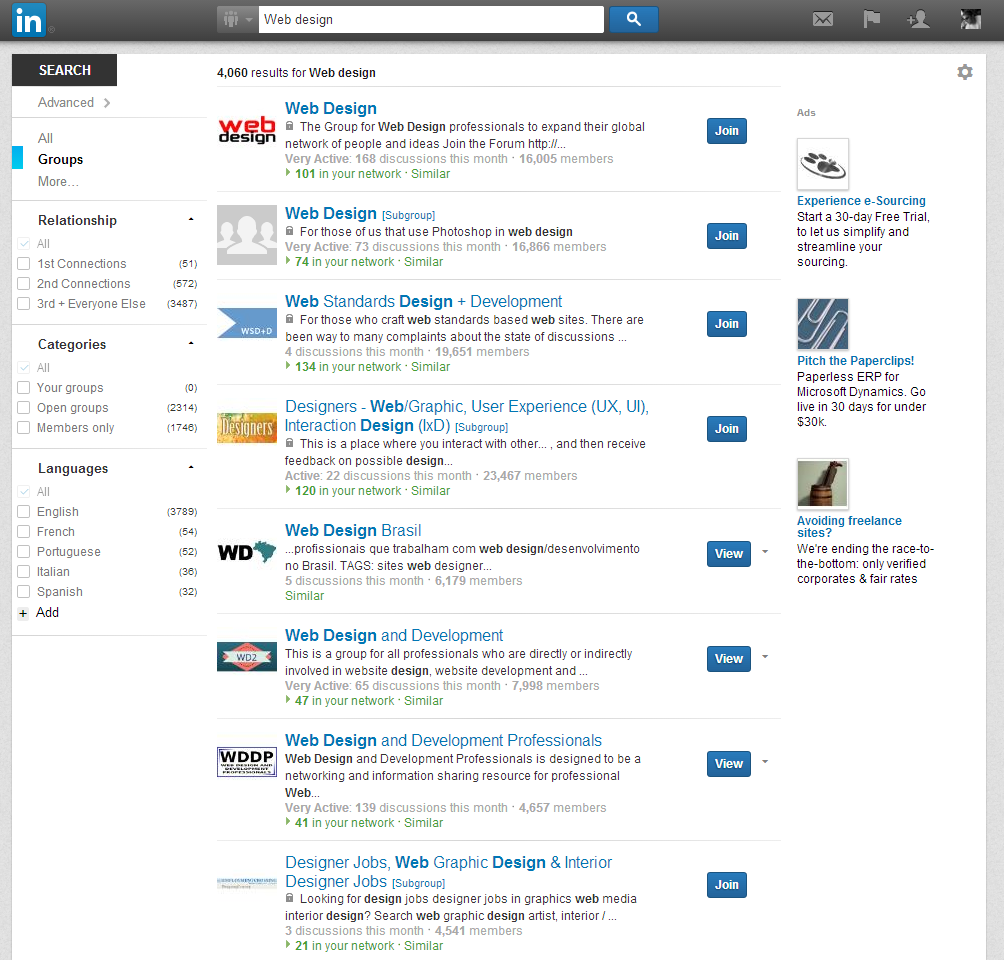
Task: Join the Web Design Subgroup
Action: tap(727, 236)
